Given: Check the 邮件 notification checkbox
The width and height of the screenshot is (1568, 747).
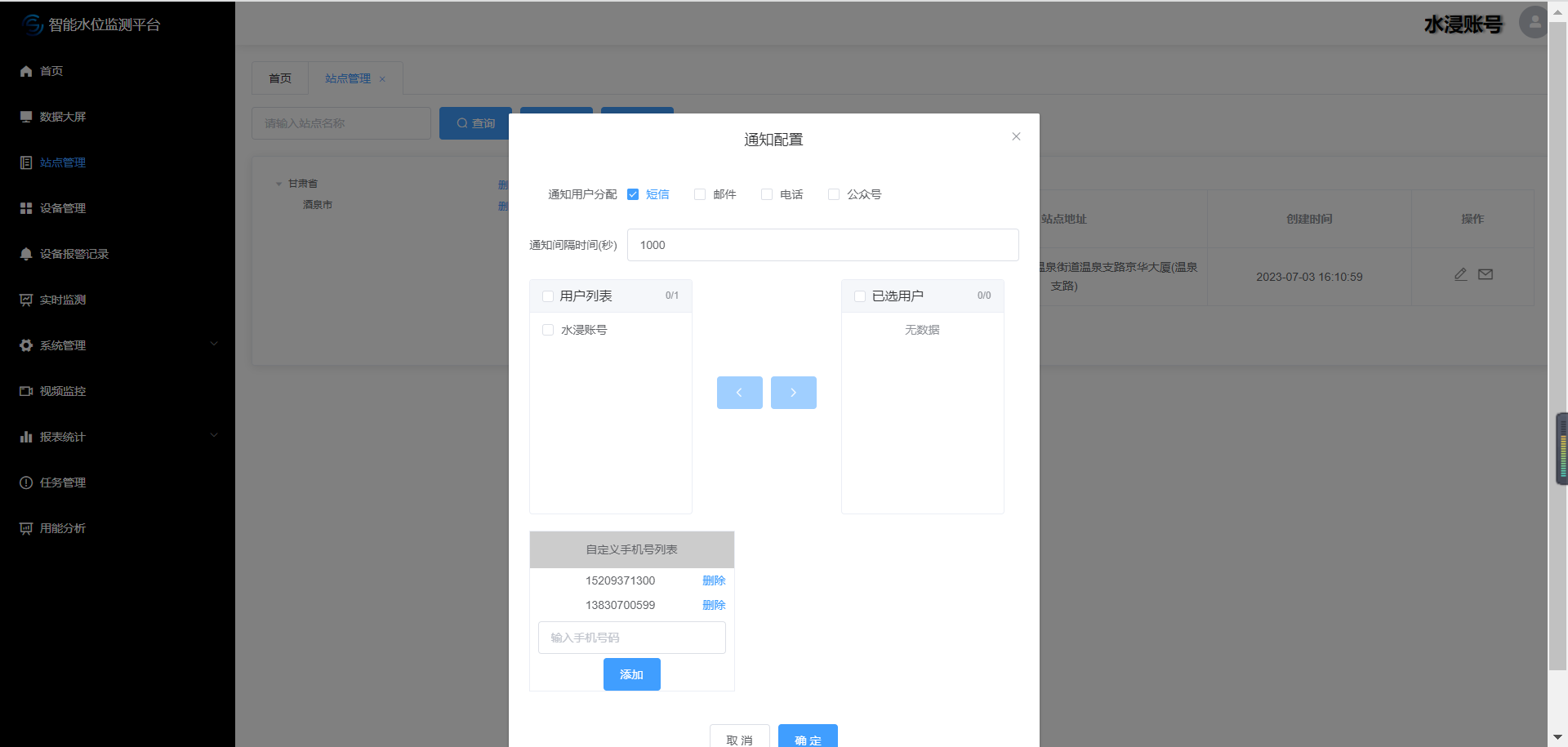Looking at the screenshot, I should pos(700,194).
